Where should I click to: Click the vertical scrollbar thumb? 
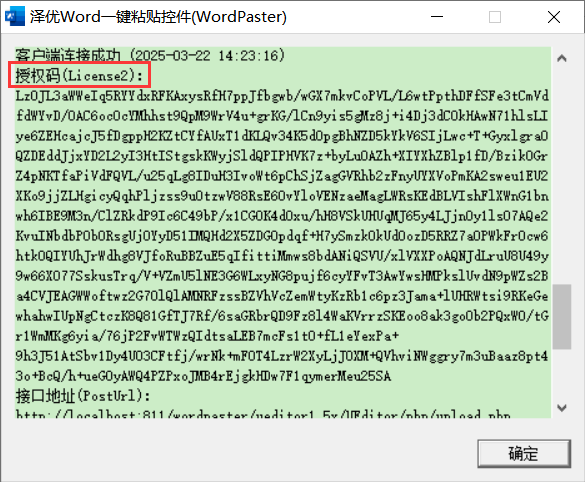click(x=562, y=317)
